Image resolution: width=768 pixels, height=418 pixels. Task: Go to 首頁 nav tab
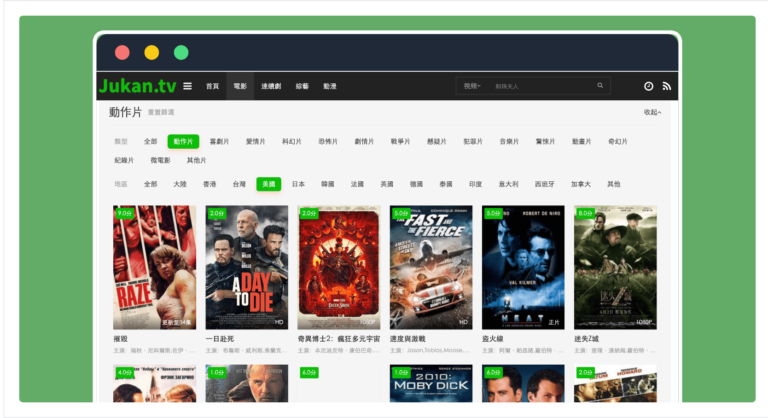point(213,86)
